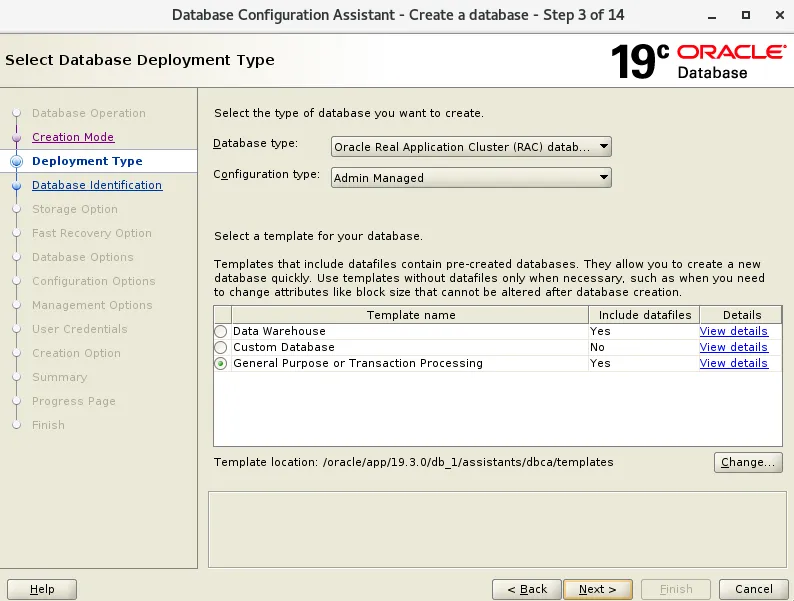Image resolution: width=794 pixels, height=601 pixels.
Task: Click the Progress Page step label
Action: pyautogui.click(x=74, y=402)
